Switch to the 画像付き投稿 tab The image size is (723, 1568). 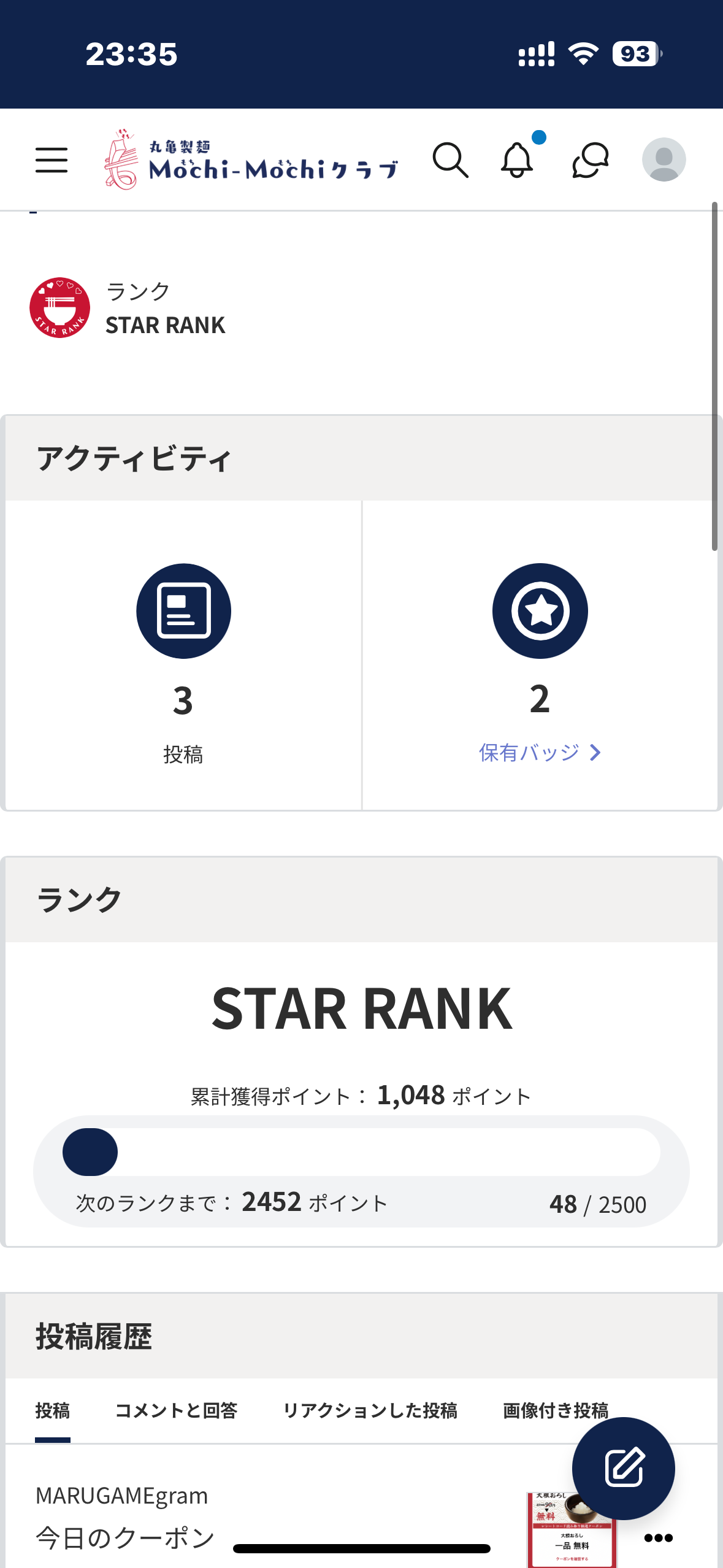tap(556, 1411)
